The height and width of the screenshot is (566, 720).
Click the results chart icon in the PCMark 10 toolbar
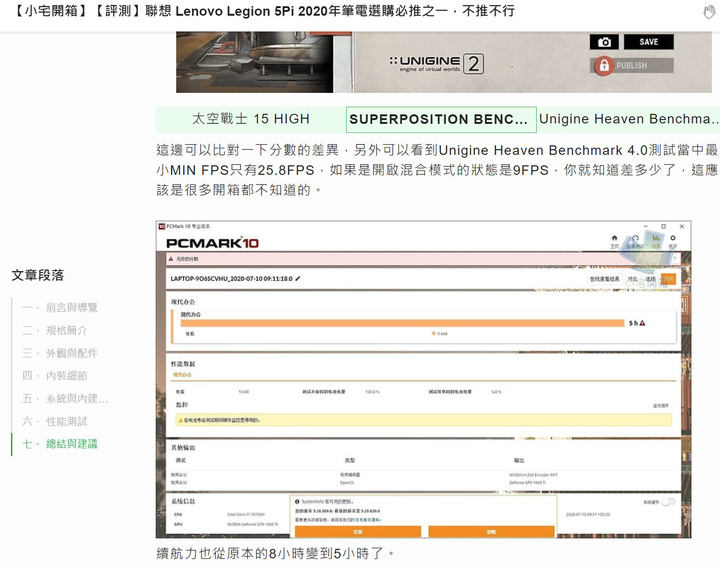coord(656,239)
